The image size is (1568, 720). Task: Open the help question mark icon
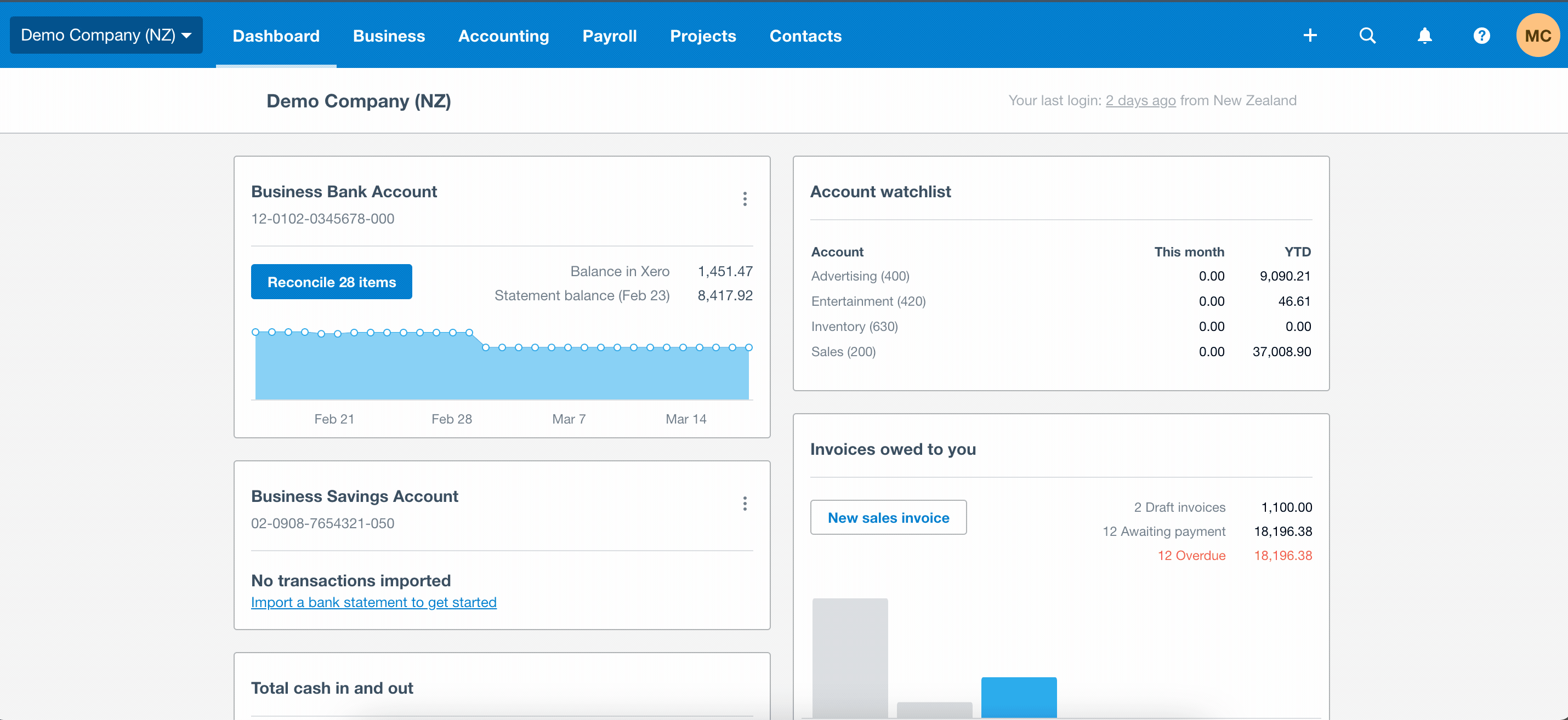coord(1481,36)
